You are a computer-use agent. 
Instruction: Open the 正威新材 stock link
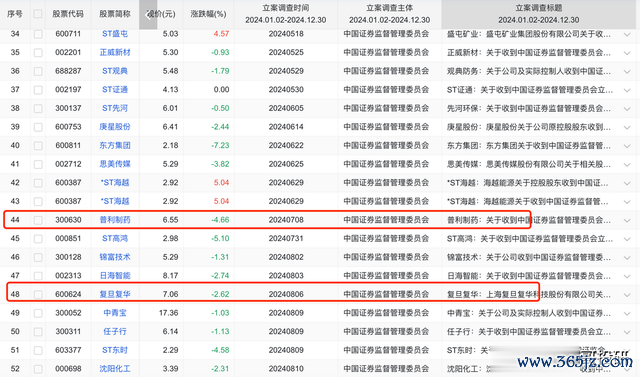(x=115, y=52)
